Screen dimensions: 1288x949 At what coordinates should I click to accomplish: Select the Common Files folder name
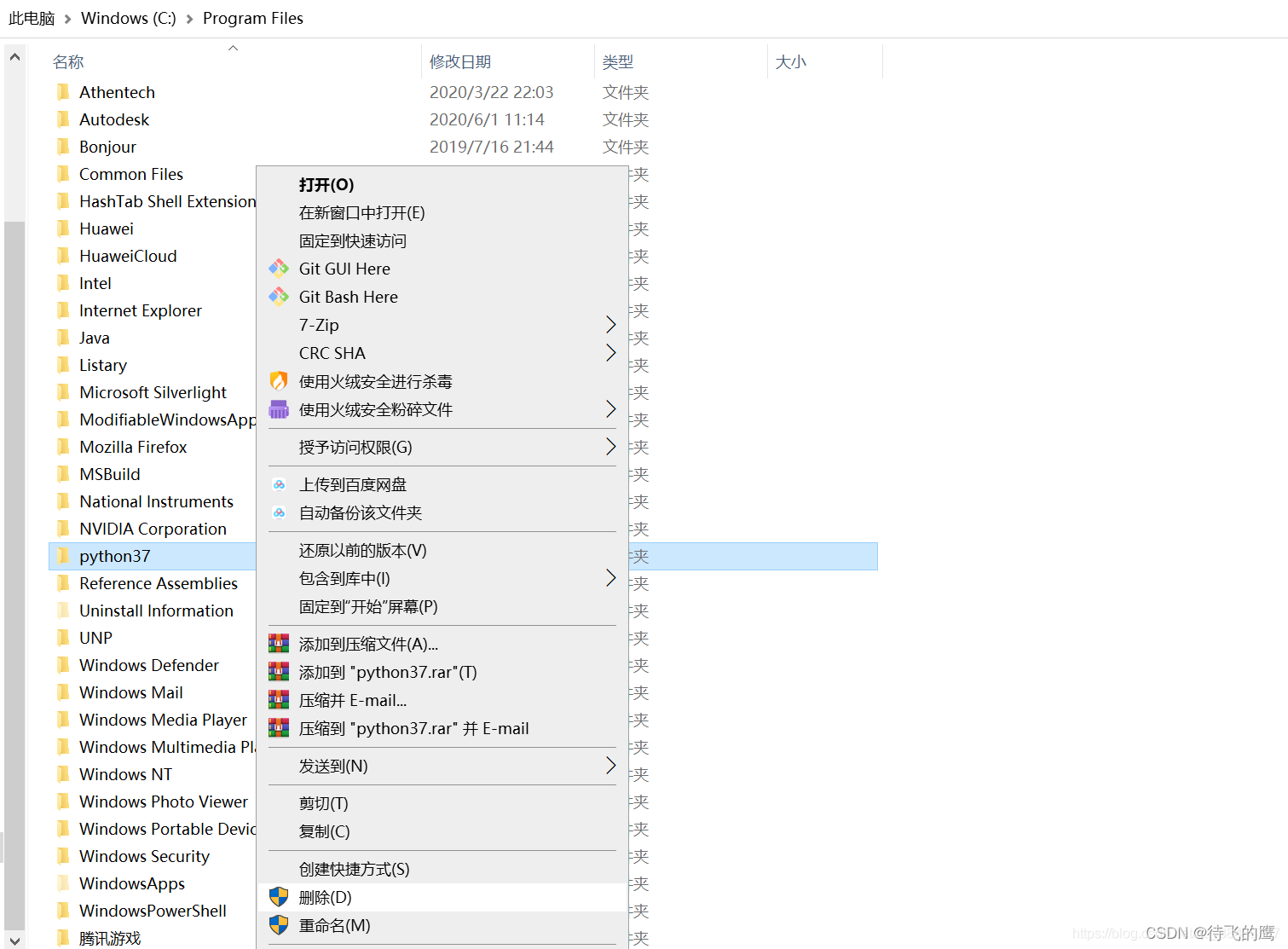coord(131,174)
